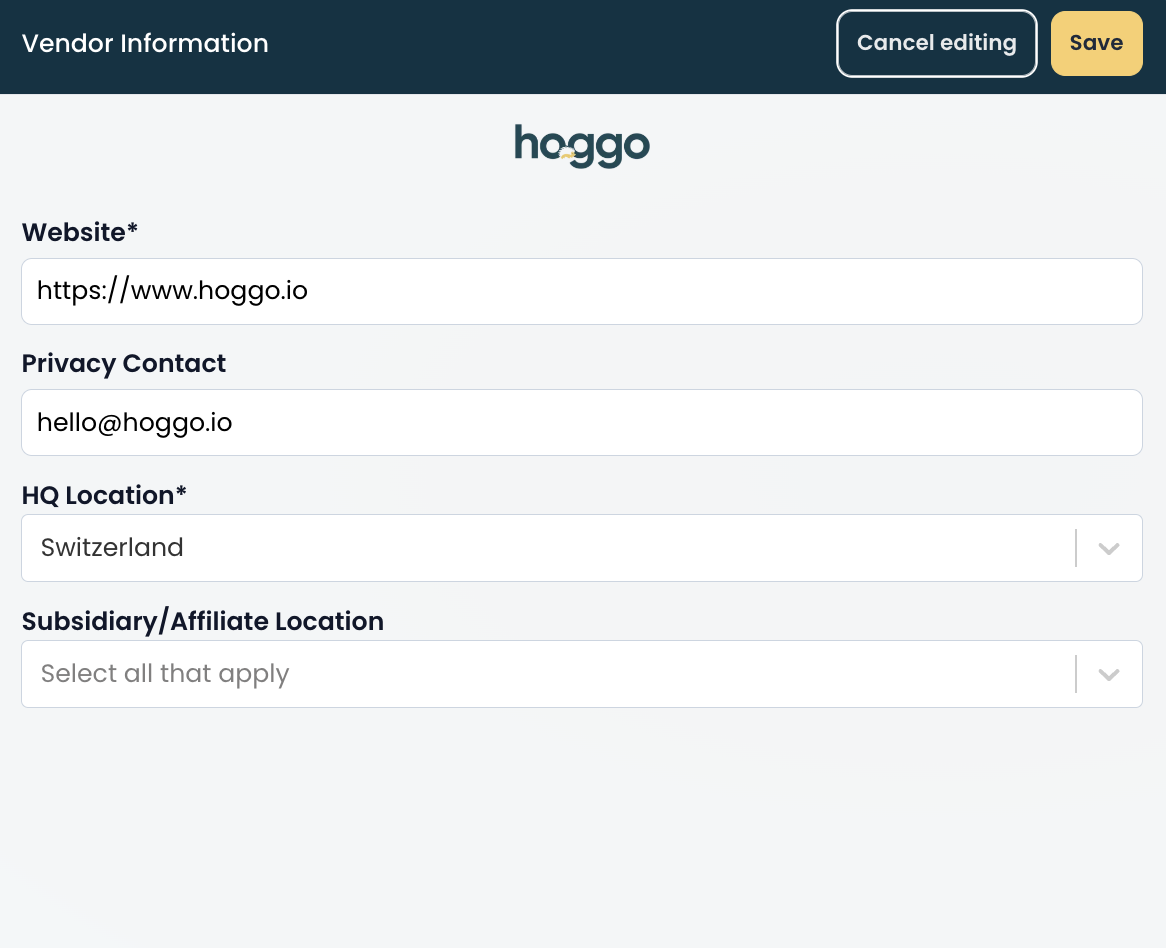Click the chevron icon on Subsidiary/Affiliate field
The image size is (1166, 948).
point(1108,674)
